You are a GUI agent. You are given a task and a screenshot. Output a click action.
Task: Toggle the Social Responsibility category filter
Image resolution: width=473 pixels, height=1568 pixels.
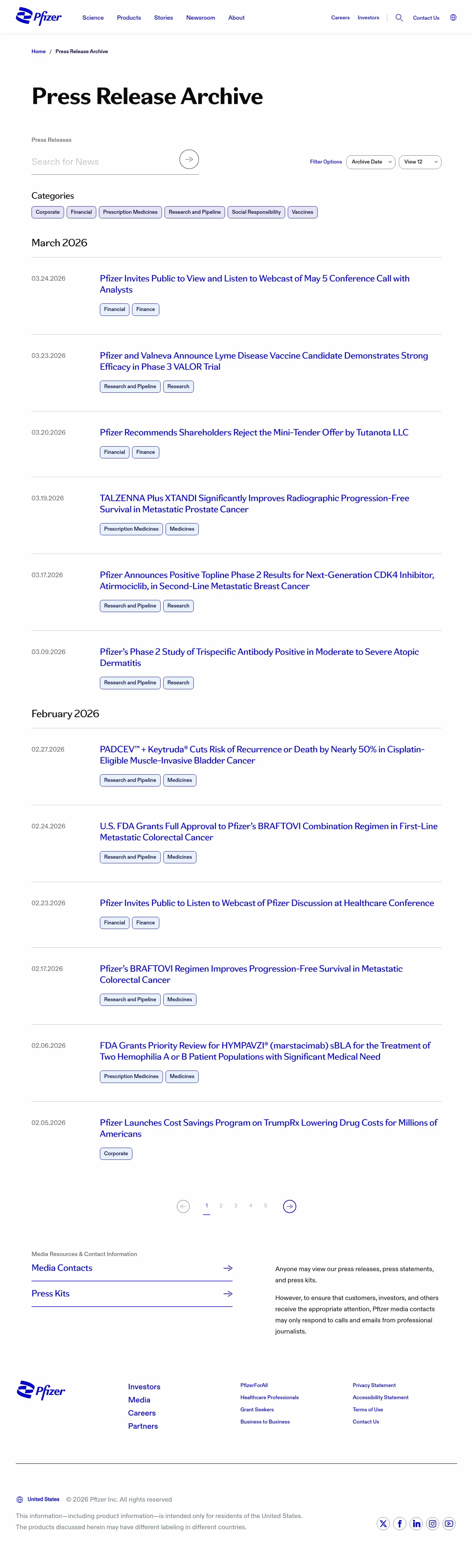point(256,212)
